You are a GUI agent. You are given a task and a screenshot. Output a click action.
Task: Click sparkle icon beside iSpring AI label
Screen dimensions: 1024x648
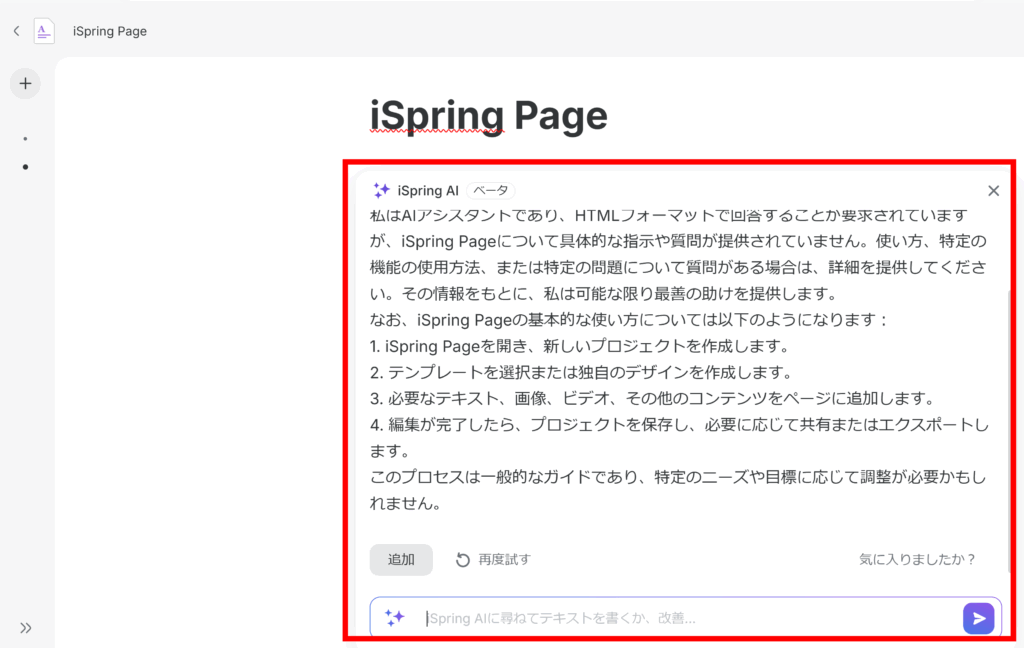click(x=381, y=190)
